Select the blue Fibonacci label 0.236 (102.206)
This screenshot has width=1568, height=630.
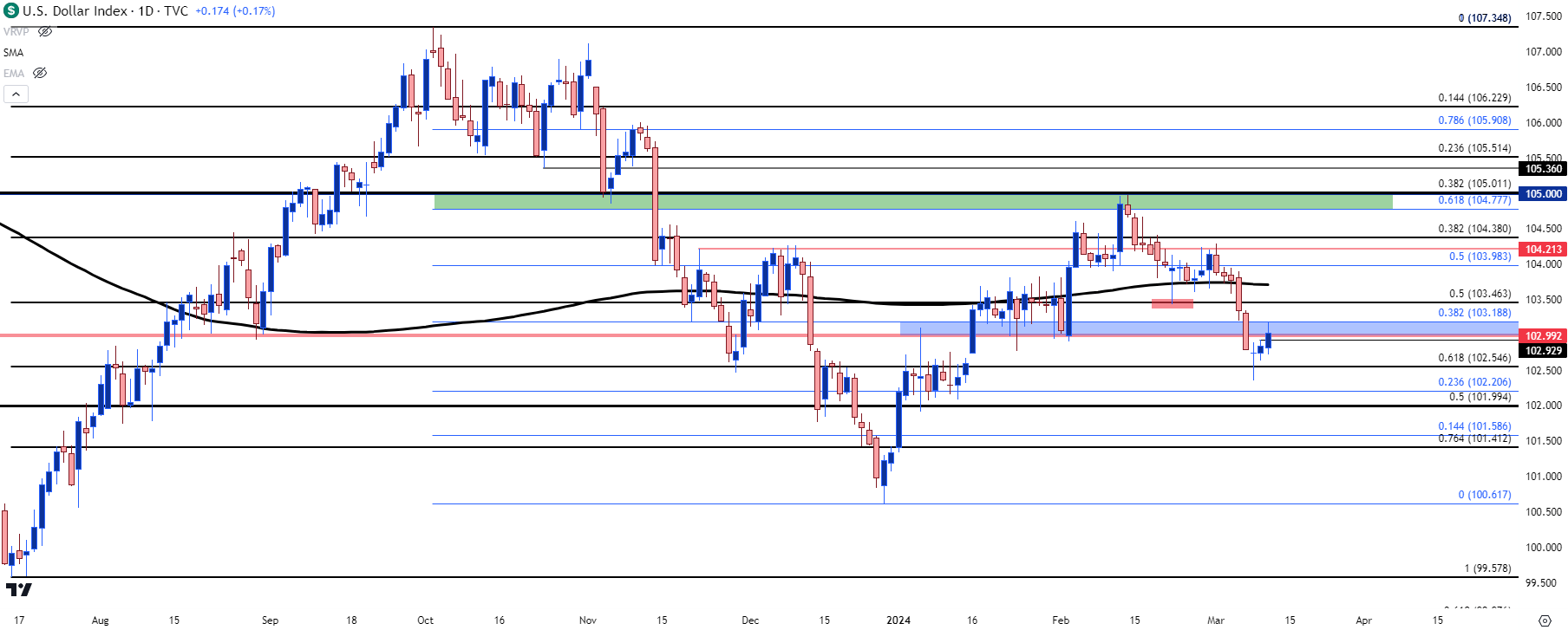pyautogui.click(x=1474, y=382)
